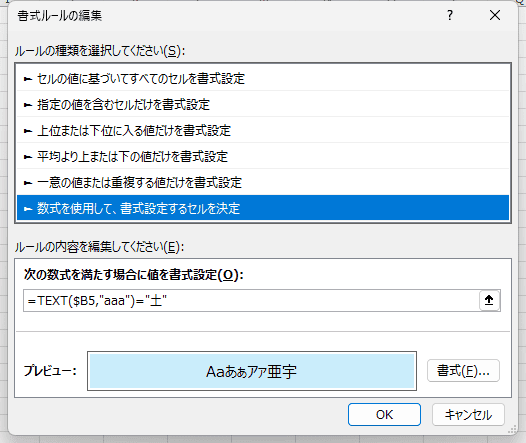Click arrow bullet beside 一意の値または重複 rule
This screenshot has height=443, width=526.
(x=28, y=183)
